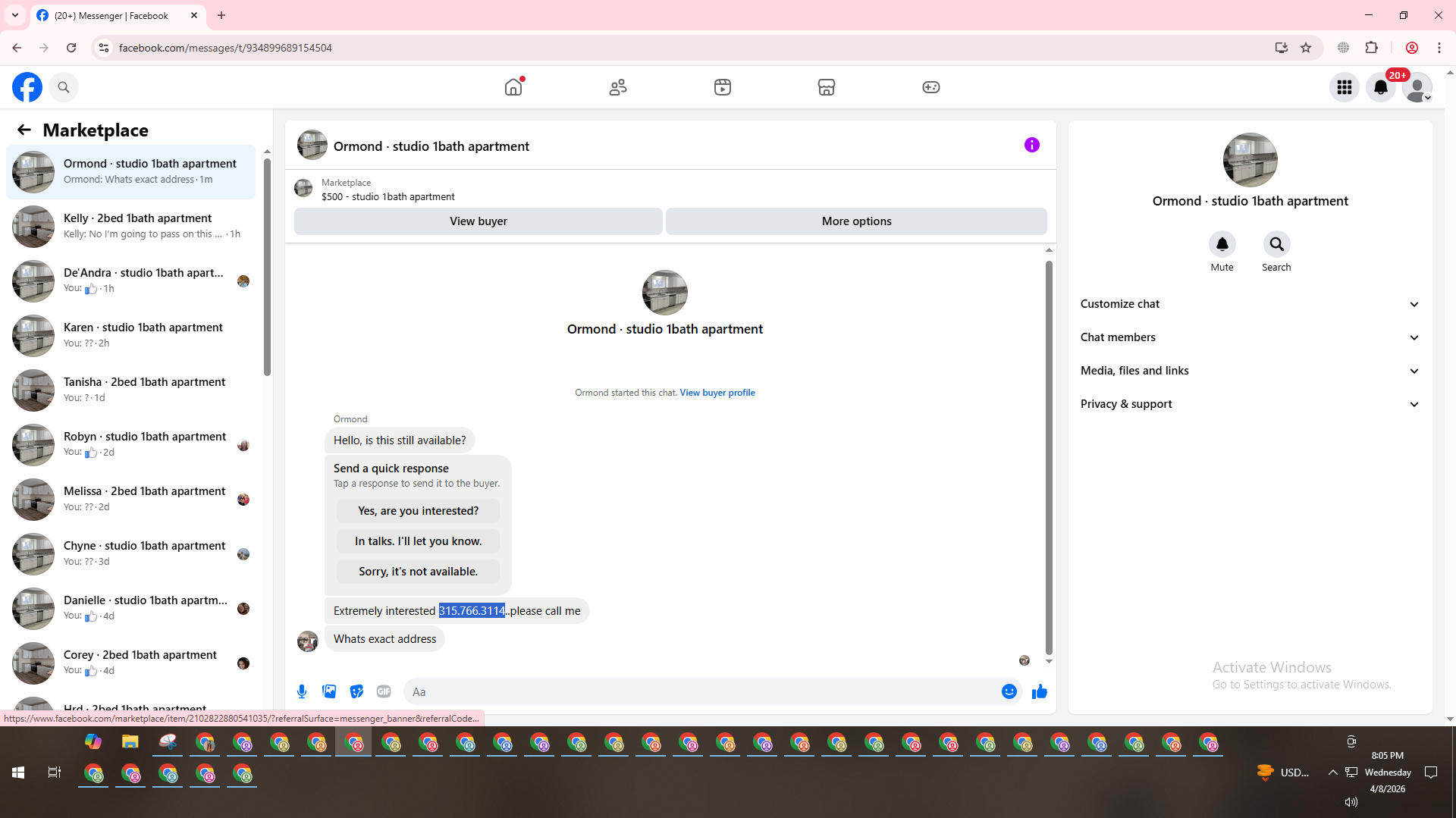The height and width of the screenshot is (818, 1456).
Task: Click the large listing thumbnail in right panel
Action: click(1250, 160)
